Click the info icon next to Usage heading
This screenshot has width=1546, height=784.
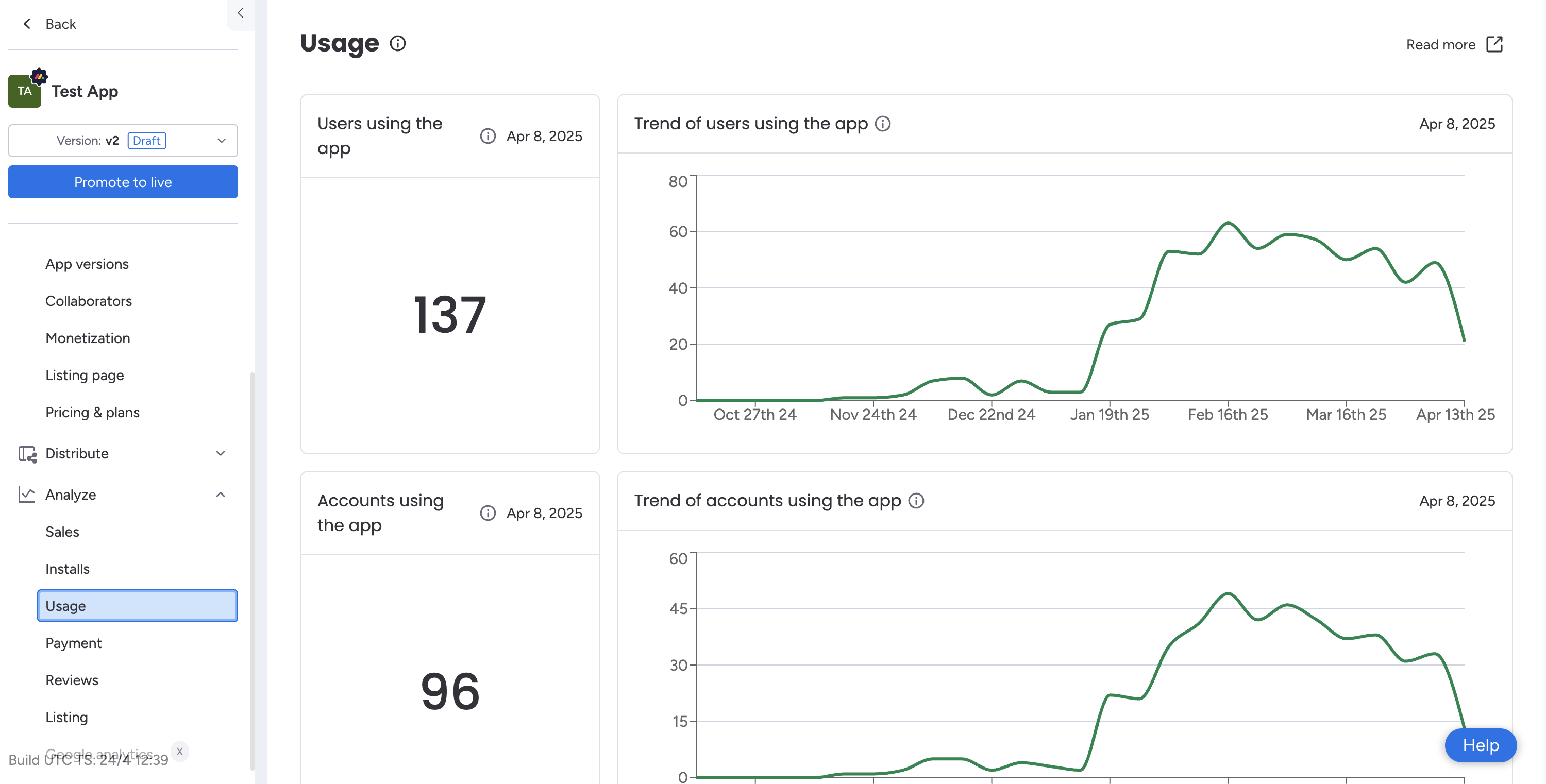pyautogui.click(x=397, y=43)
